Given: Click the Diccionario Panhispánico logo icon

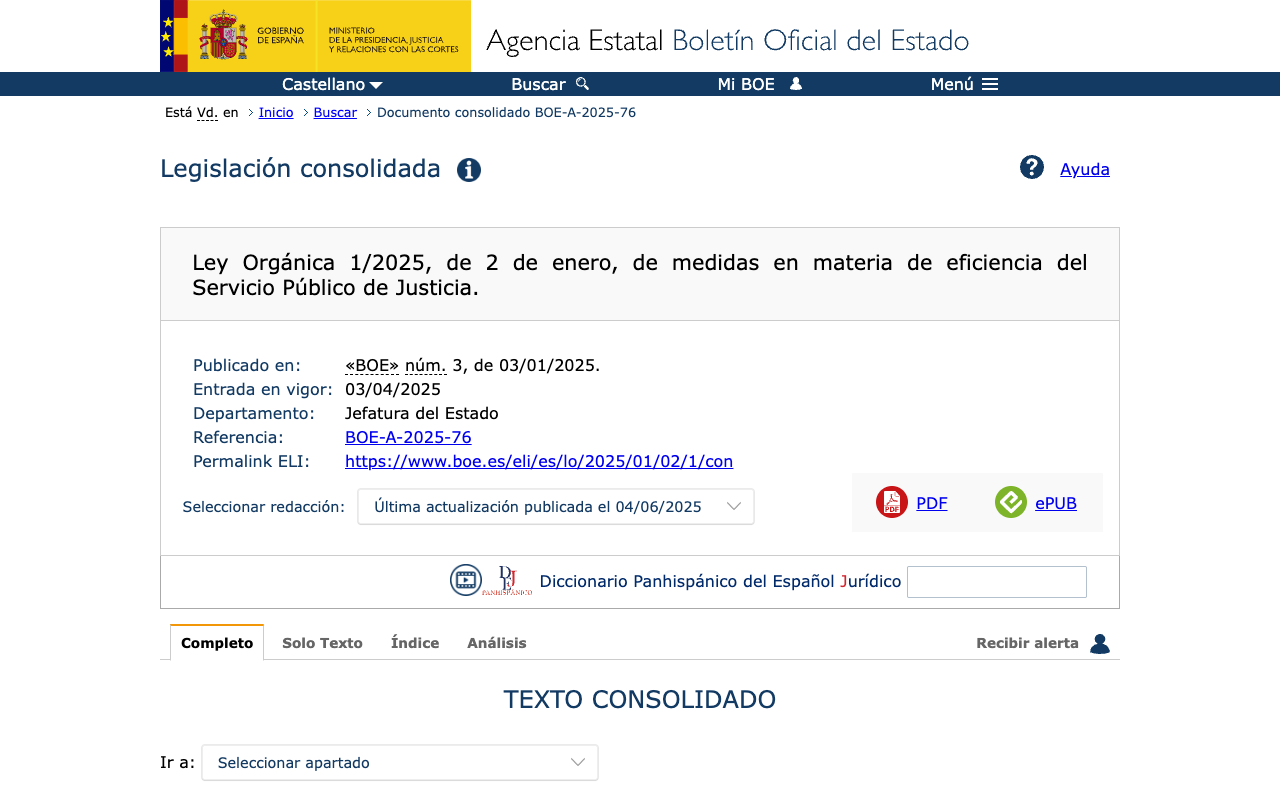Looking at the screenshot, I should click(x=507, y=581).
